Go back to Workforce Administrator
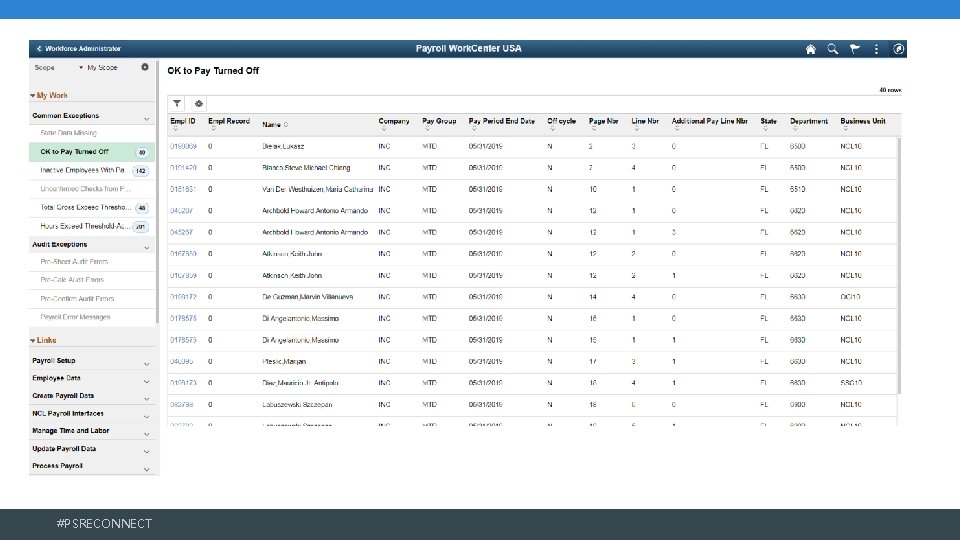The width and height of the screenshot is (960, 540). point(78,48)
